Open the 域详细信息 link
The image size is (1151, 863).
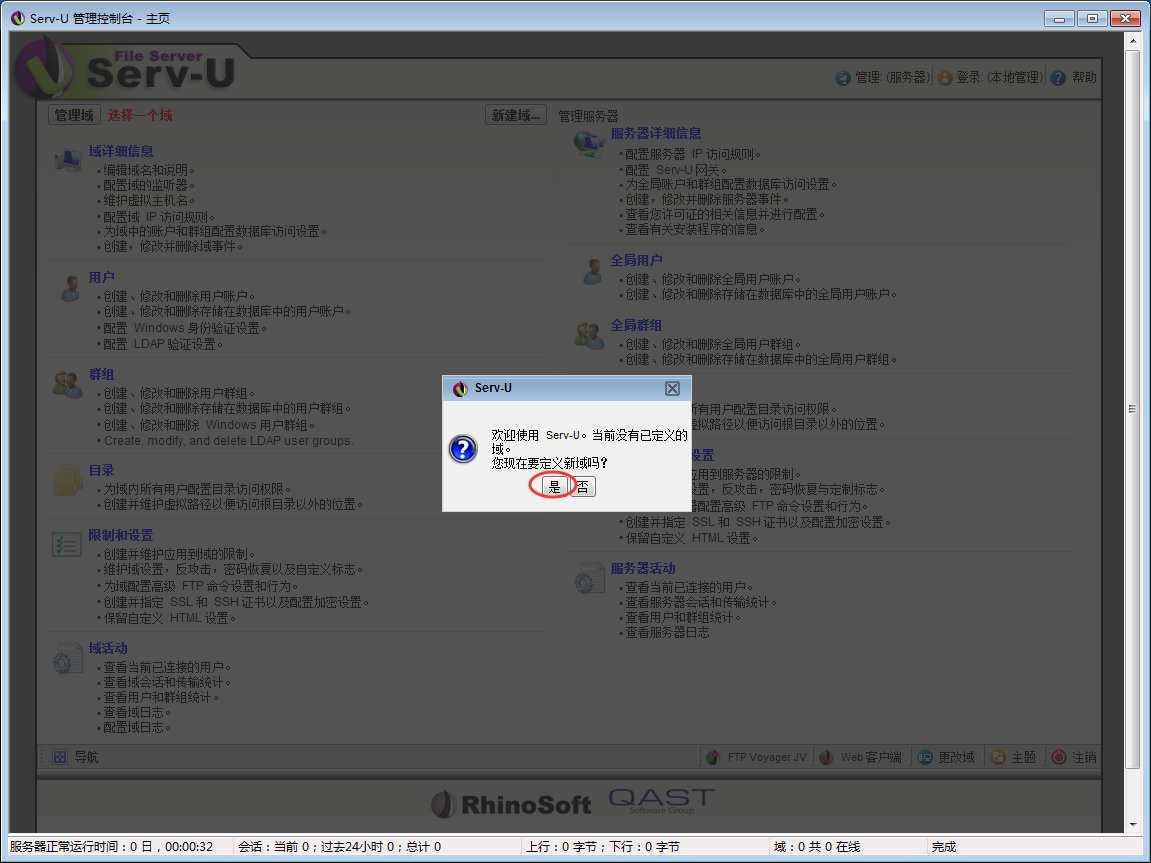[121, 151]
